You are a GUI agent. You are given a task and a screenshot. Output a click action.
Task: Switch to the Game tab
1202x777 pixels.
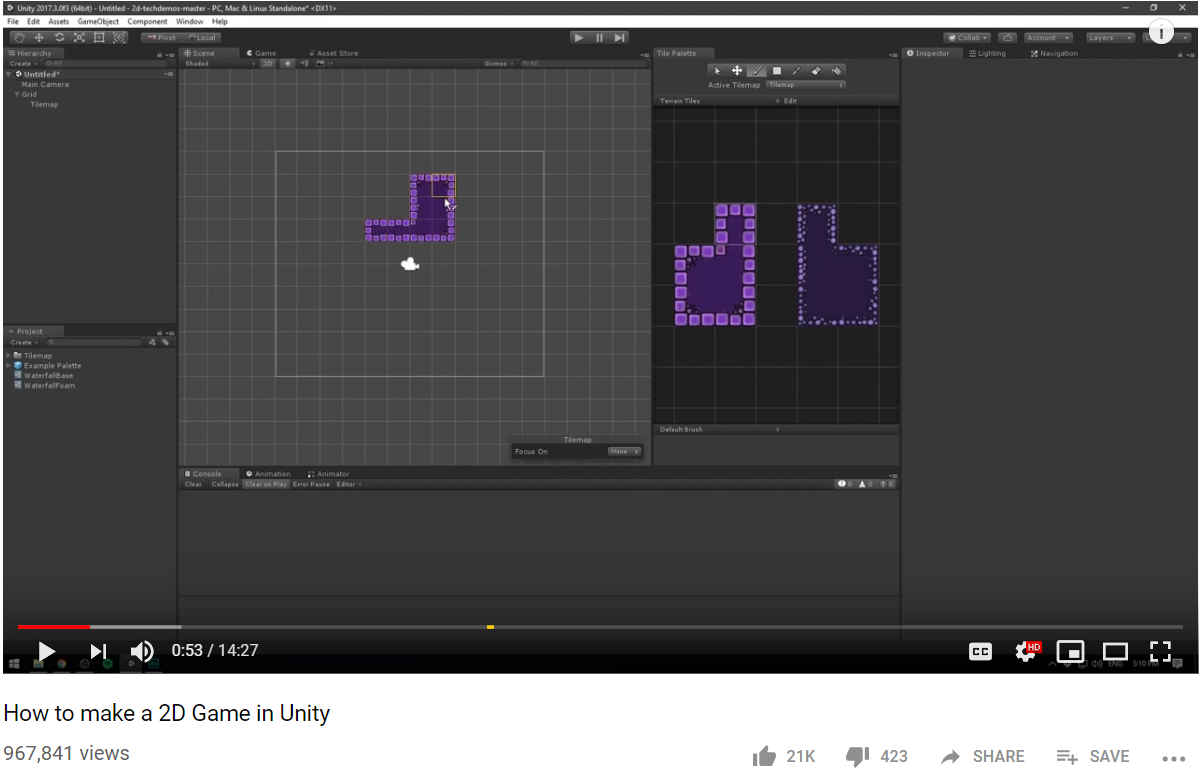point(262,53)
